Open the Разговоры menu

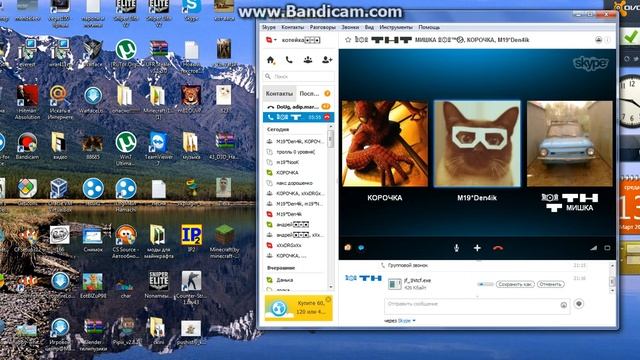tap(322, 27)
